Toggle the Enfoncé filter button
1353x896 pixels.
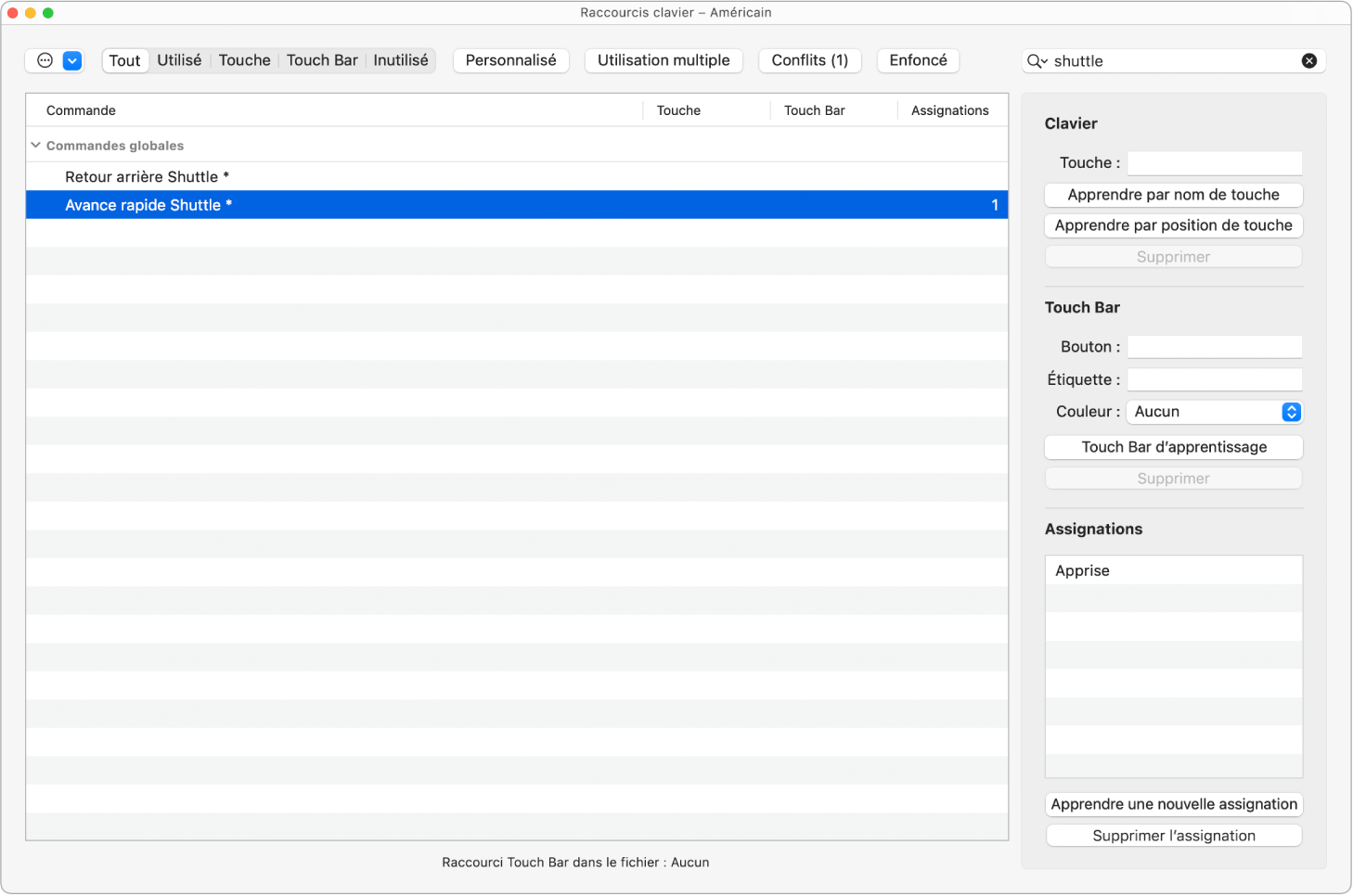click(x=918, y=60)
